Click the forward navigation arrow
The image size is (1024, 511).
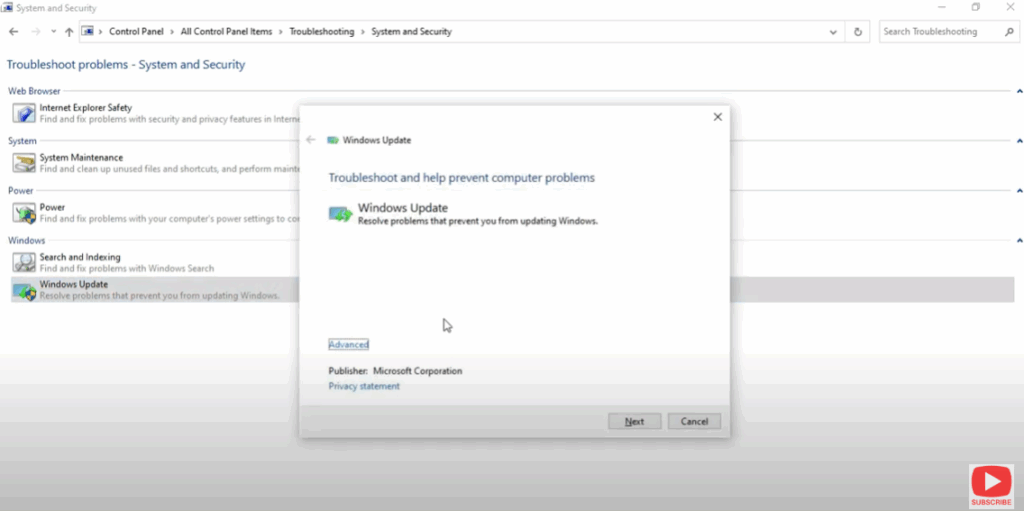point(36,31)
